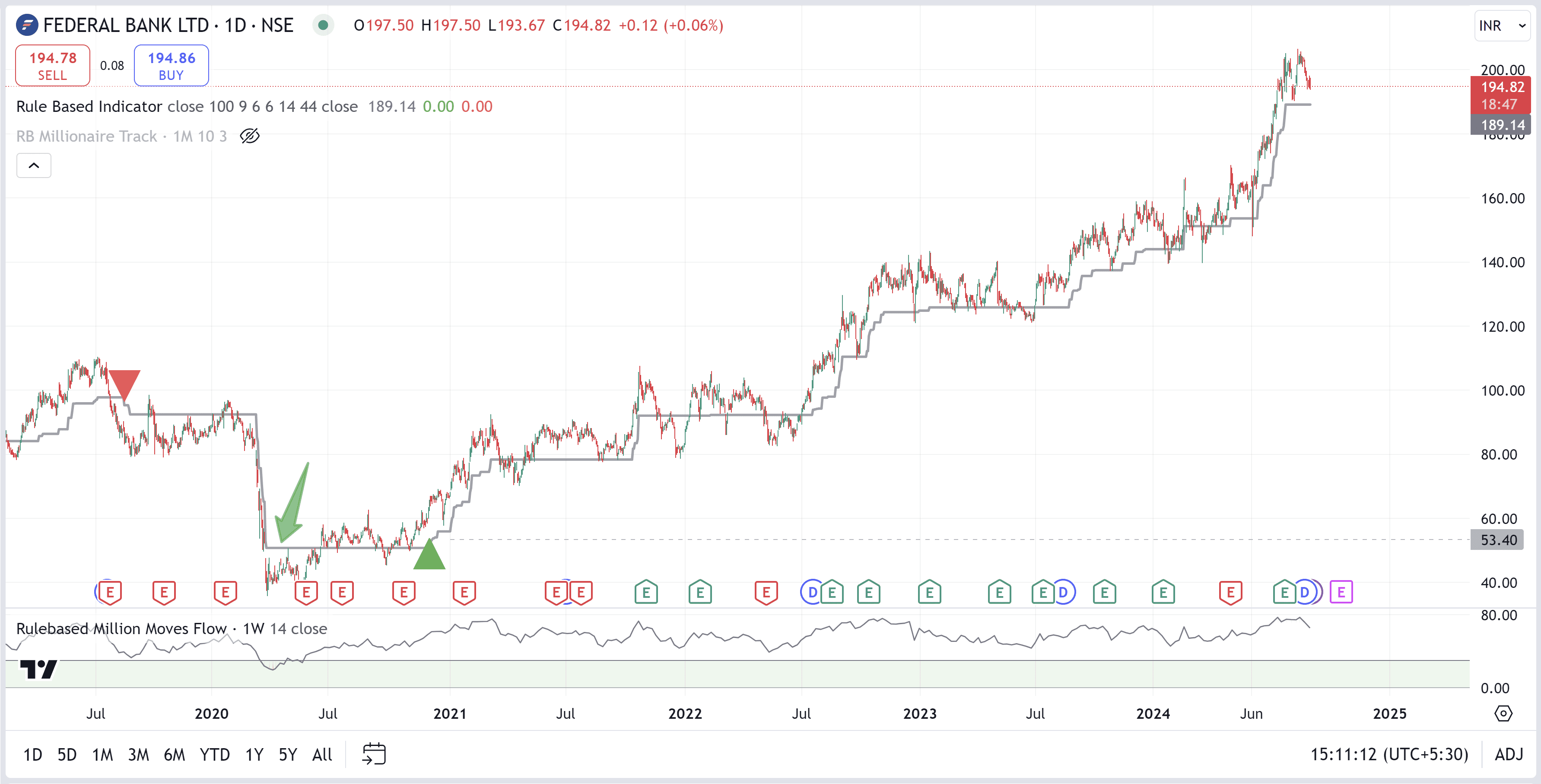
Task: Click the dividend D marker beside purple E
Action: 1305,592
